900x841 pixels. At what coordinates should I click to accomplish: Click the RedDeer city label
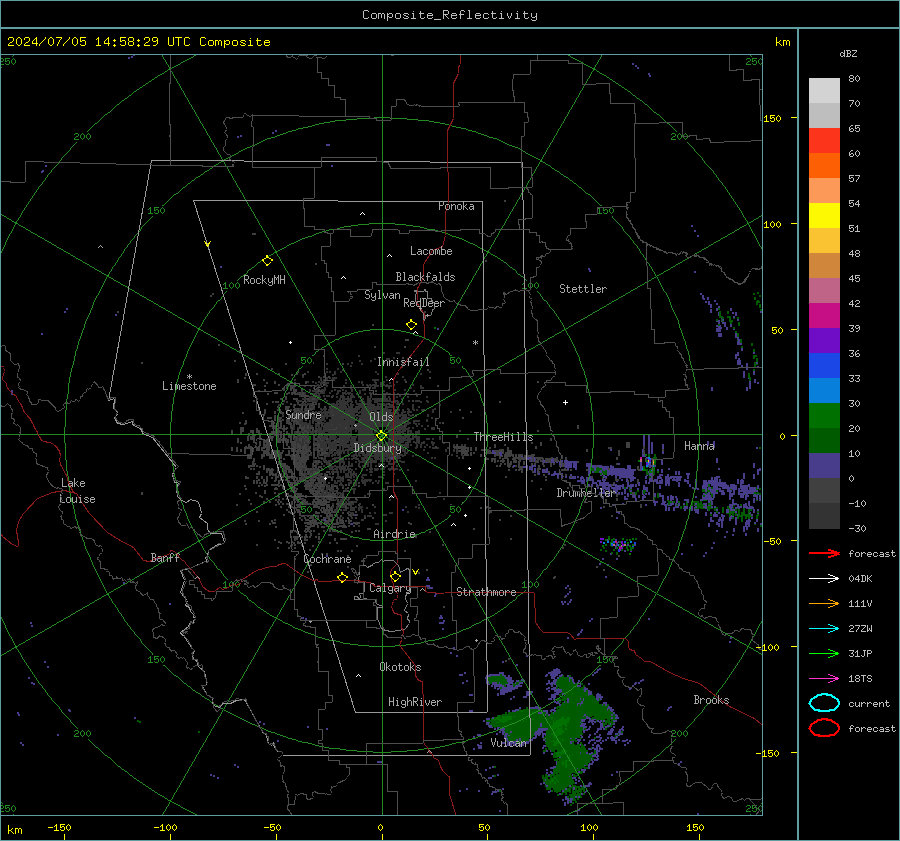[424, 303]
